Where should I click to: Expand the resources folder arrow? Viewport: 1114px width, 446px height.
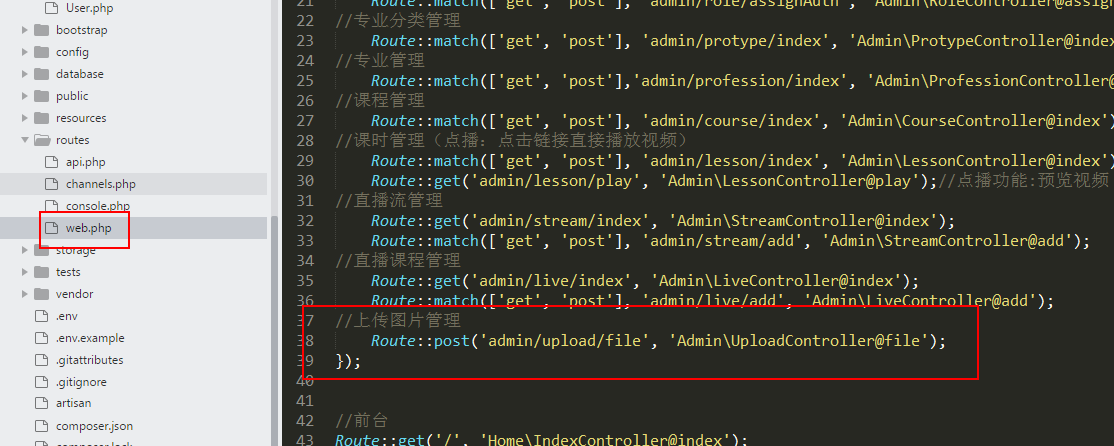[x=24, y=118]
